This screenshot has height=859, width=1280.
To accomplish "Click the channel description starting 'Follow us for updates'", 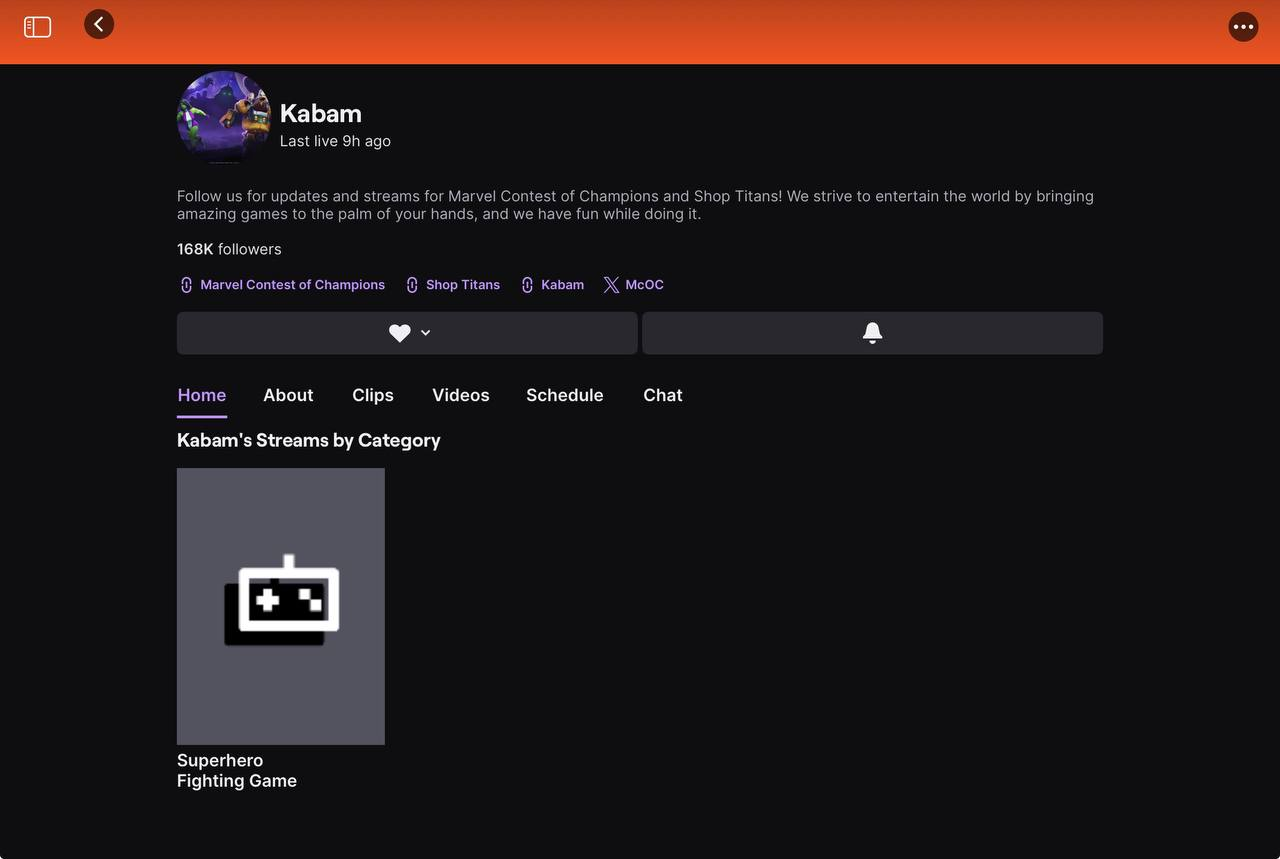I will [x=635, y=205].
